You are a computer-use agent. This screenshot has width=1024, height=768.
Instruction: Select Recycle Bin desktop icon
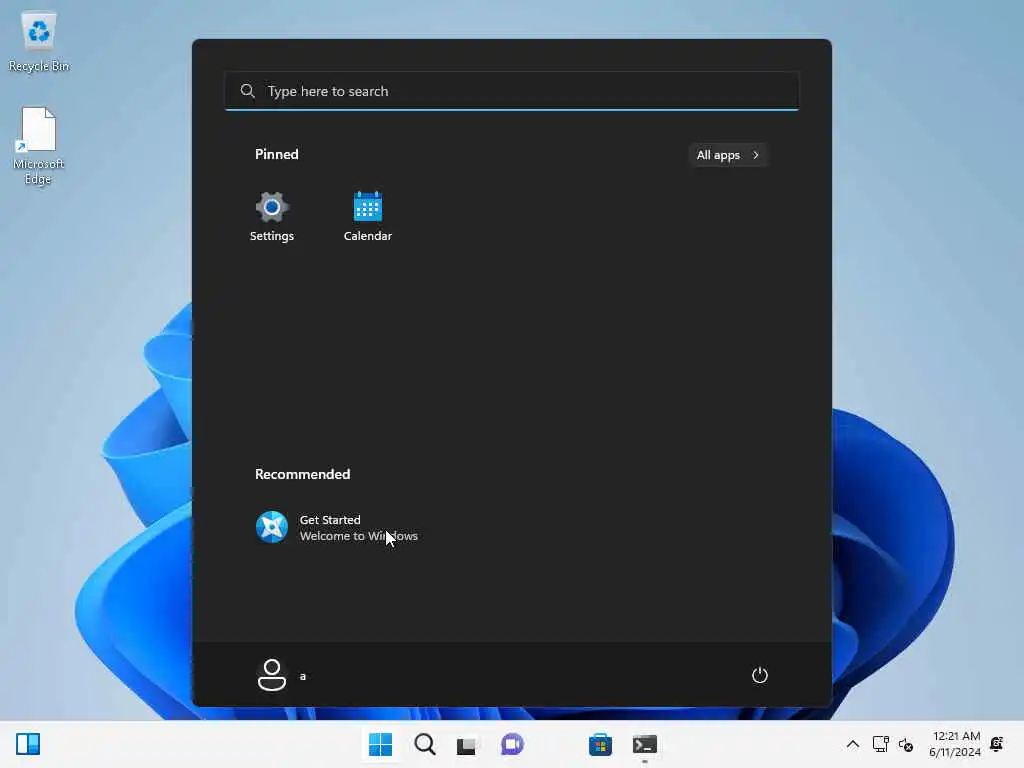coord(39,41)
